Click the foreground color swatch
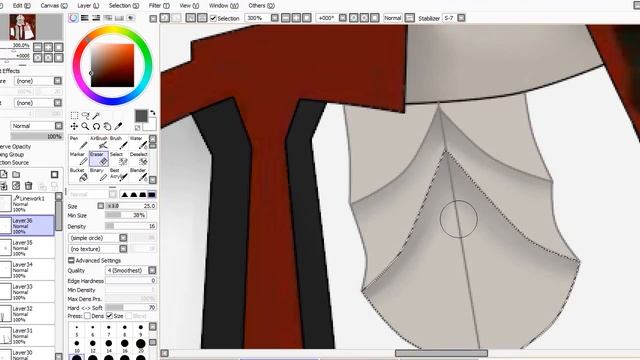This screenshot has width=640, height=360. 141,116
